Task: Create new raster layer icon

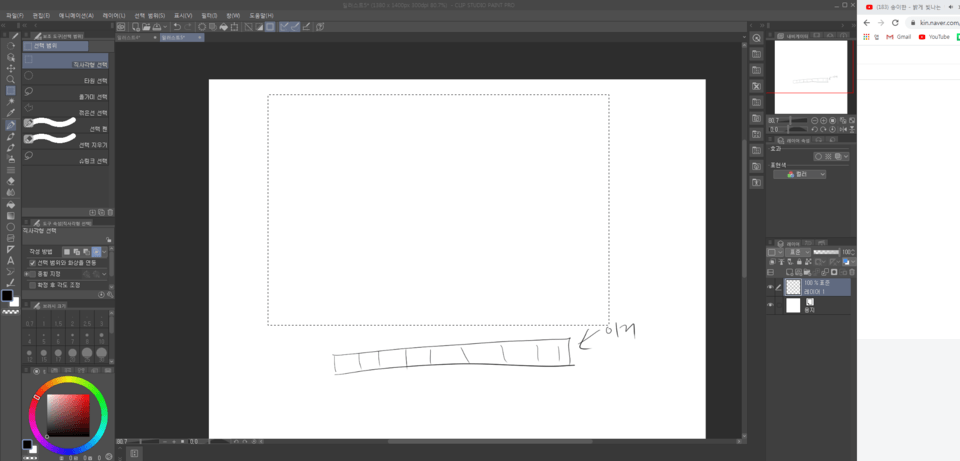Action: 790,272
